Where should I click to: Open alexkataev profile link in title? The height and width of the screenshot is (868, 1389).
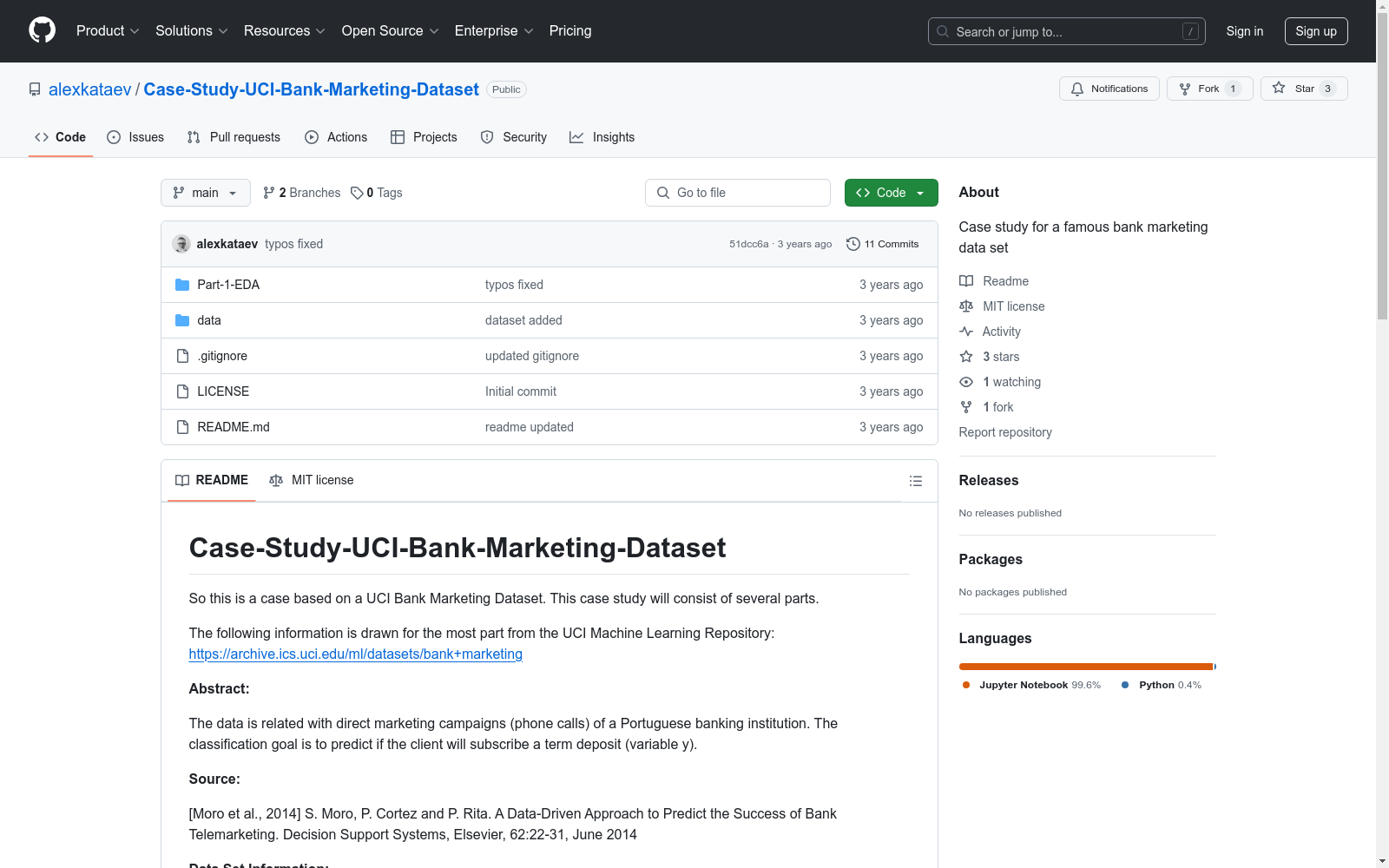point(90,89)
